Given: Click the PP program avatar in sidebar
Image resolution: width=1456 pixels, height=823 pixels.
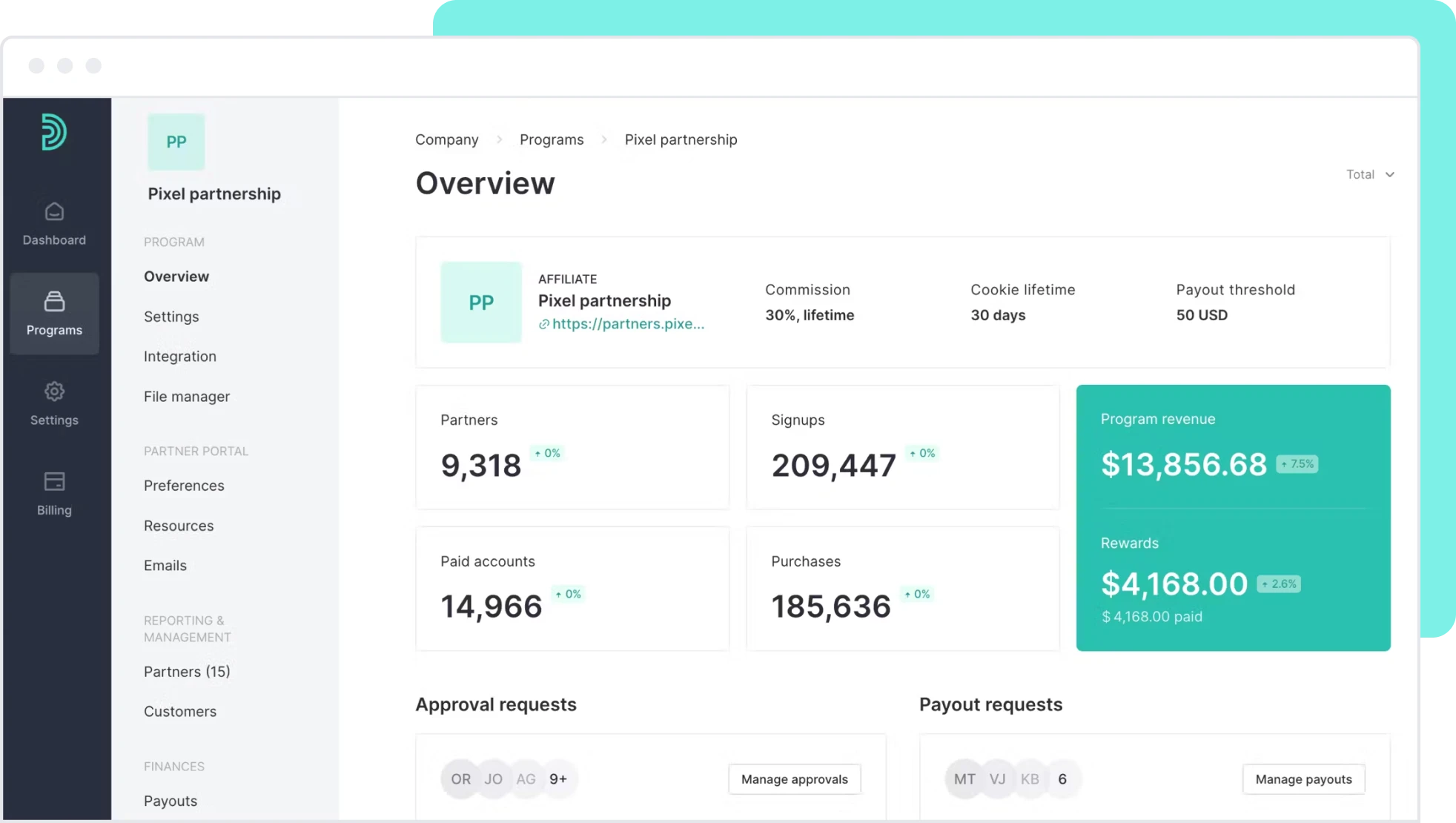Looking at the screenshot, I should click(176, 142).
